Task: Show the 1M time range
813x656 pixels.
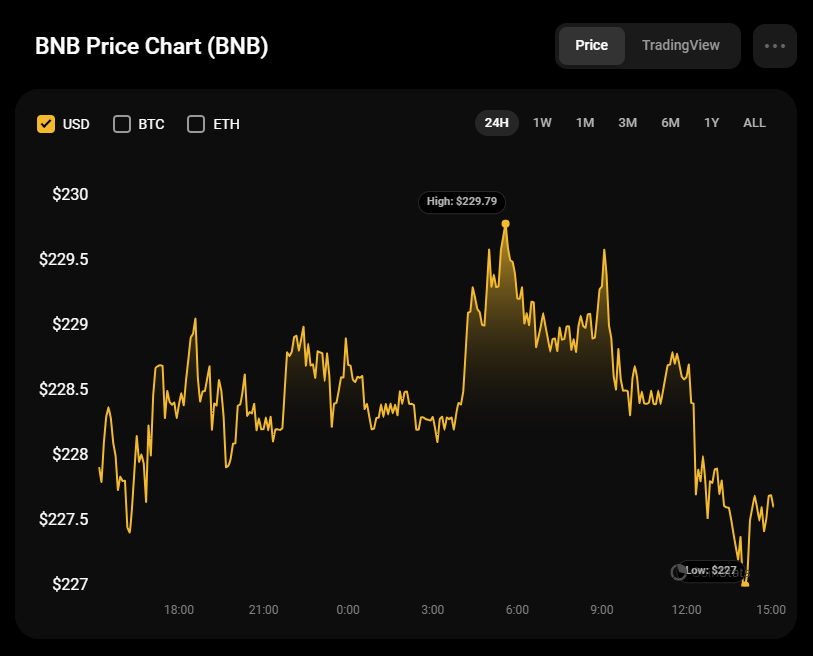Action: coord(585,123)
